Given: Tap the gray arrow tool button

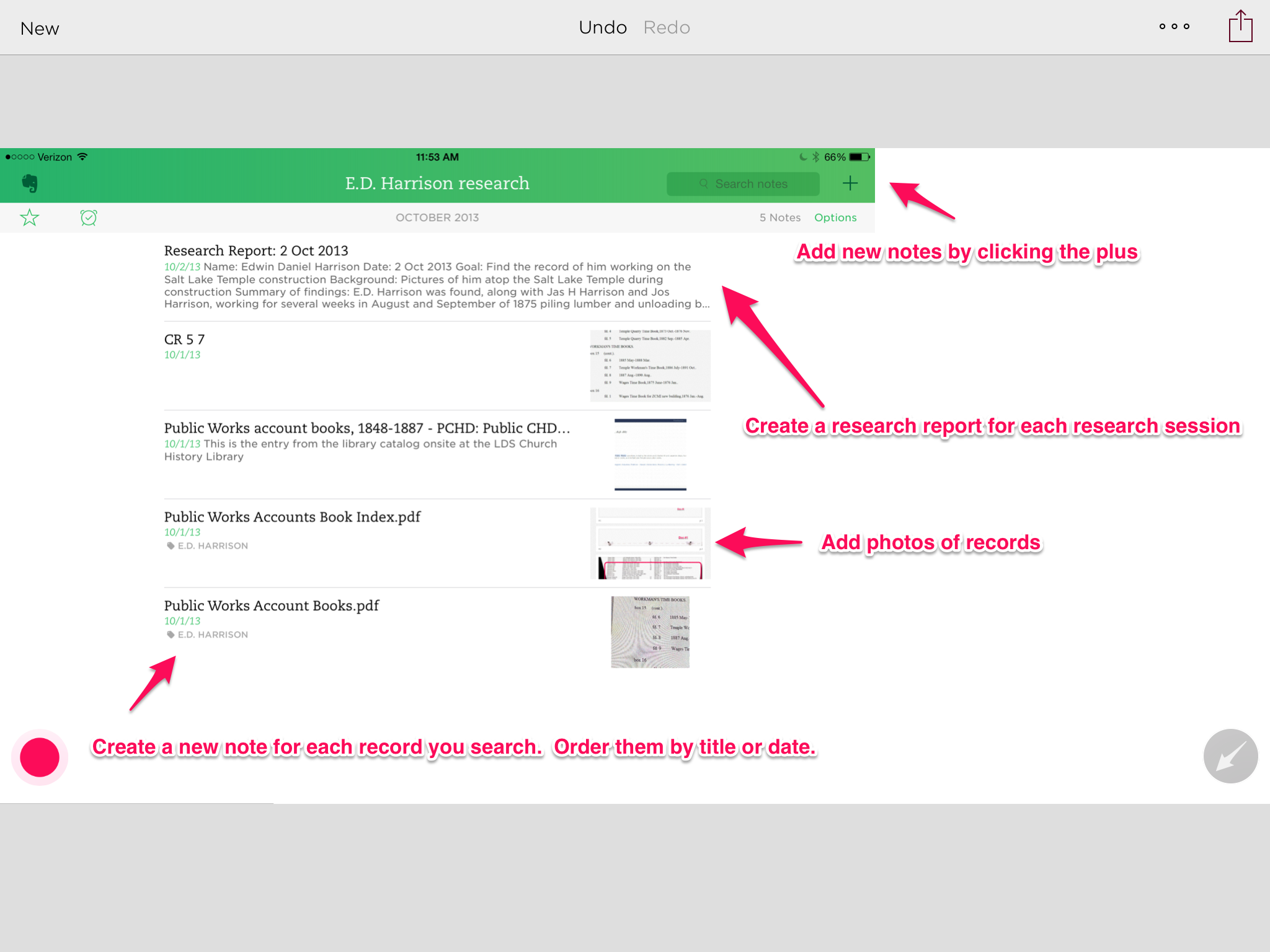Looking at the screenshot, I should click(1230, 756).
